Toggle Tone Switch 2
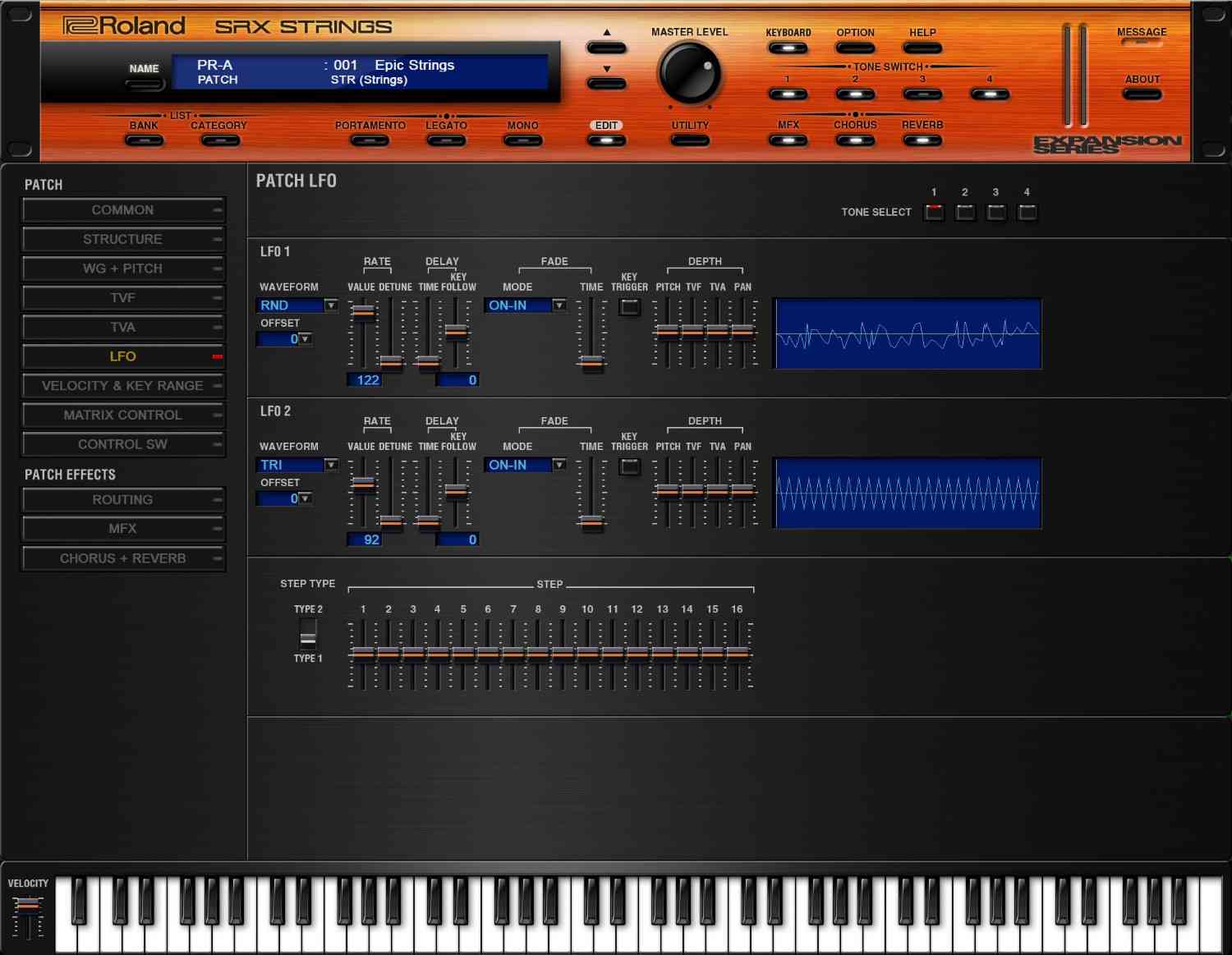1232x955 pixels. [854, 94]
